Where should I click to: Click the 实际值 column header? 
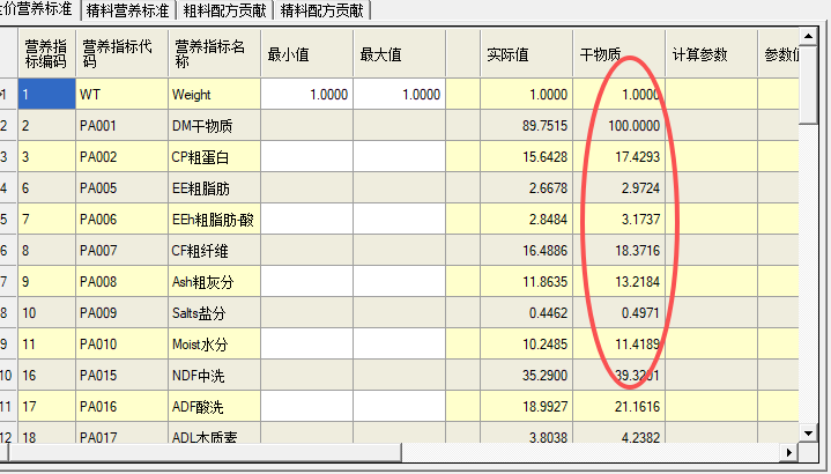(527, 54)
